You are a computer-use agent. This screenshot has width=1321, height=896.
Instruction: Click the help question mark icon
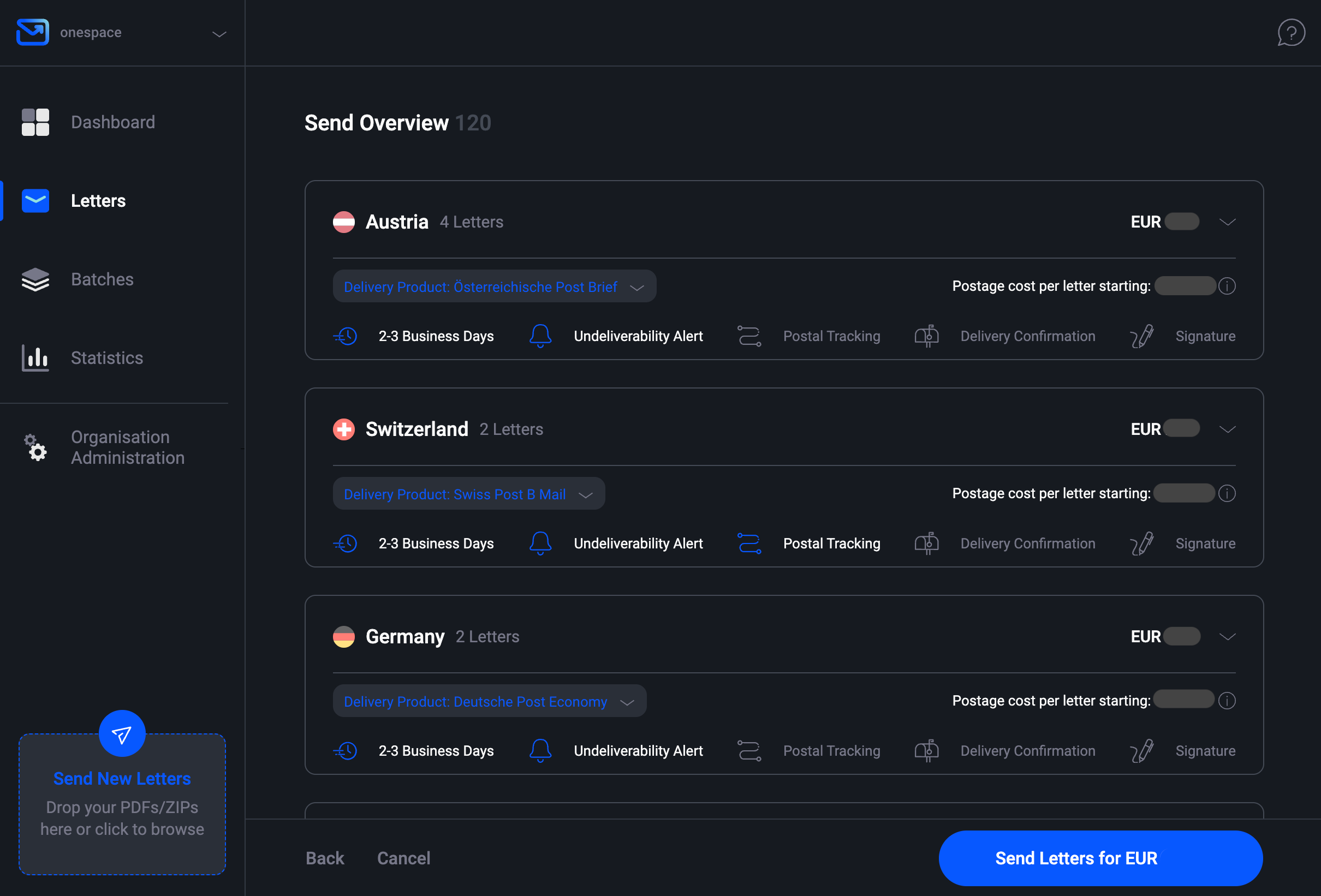(1292, 32)
